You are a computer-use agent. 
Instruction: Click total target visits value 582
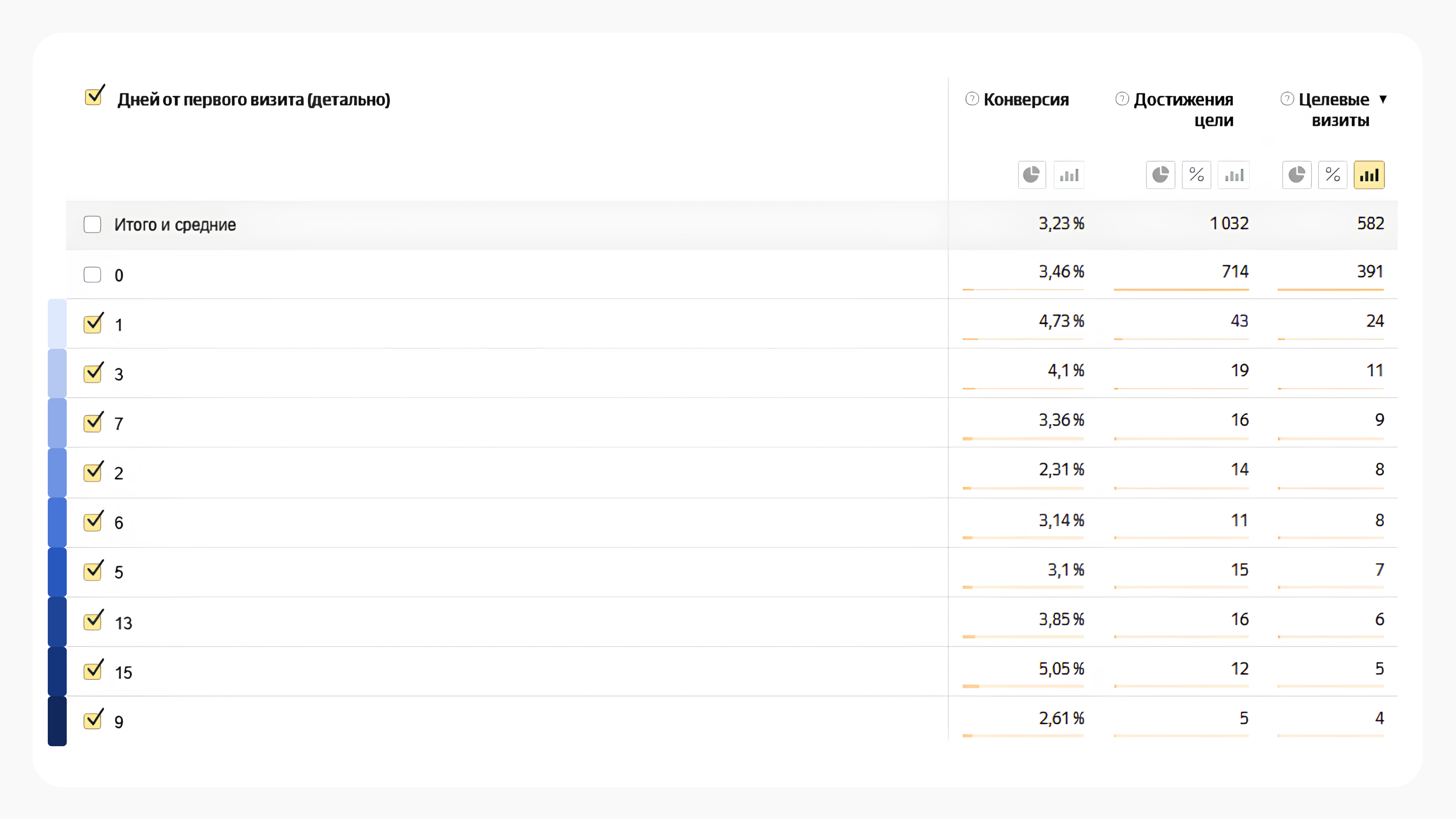(1371, 223)
